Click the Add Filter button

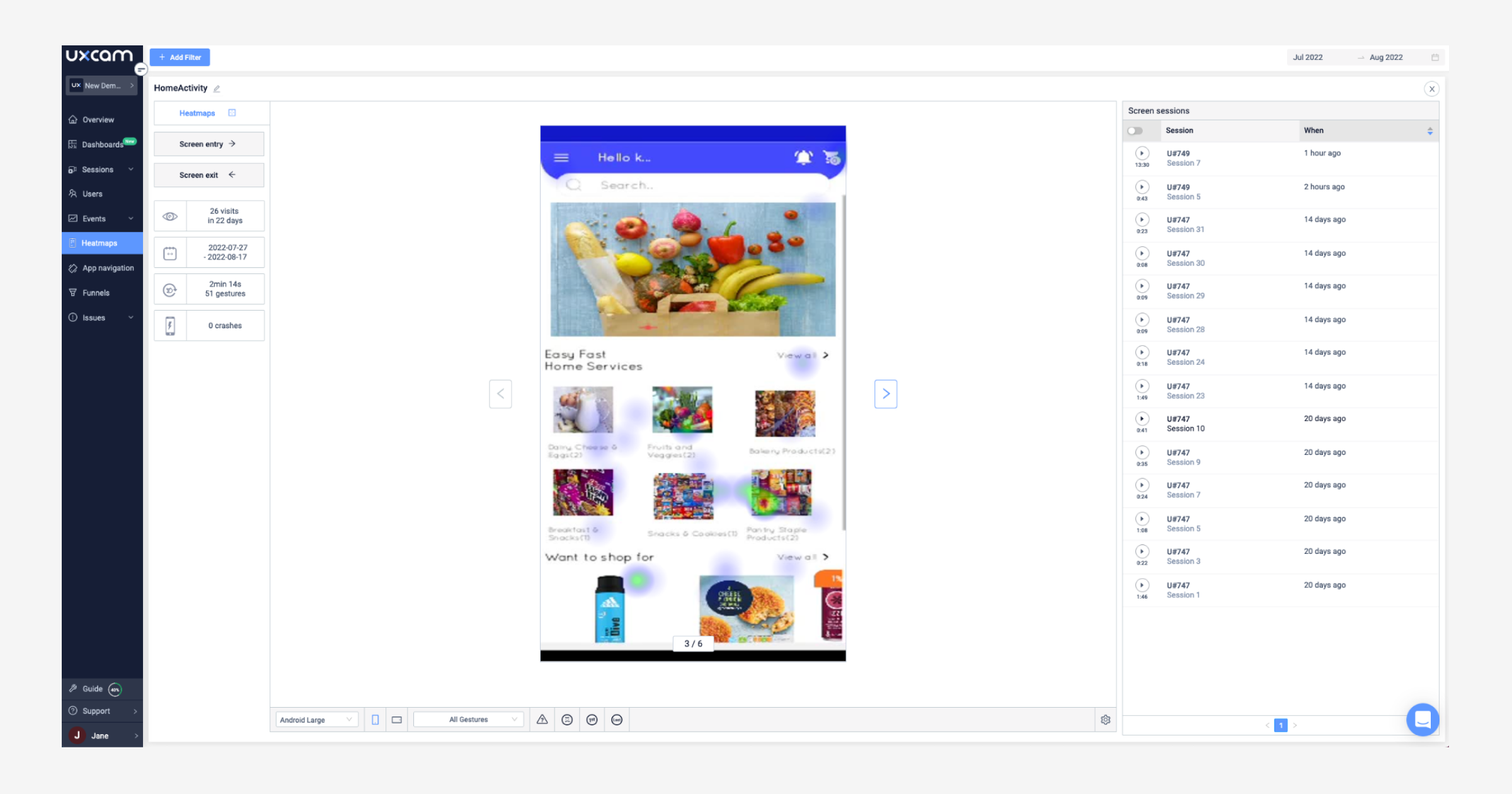click(x=180, y=57)
